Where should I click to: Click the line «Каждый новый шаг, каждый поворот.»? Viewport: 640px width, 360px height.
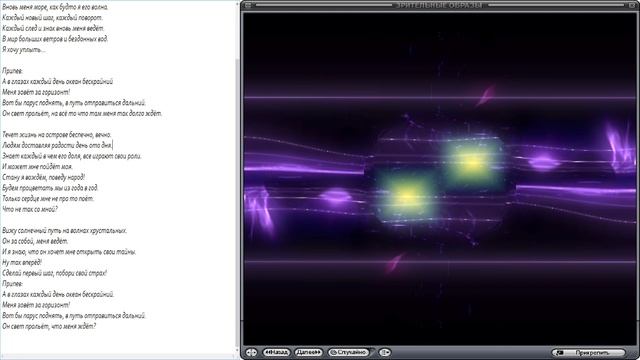point(52,18)
